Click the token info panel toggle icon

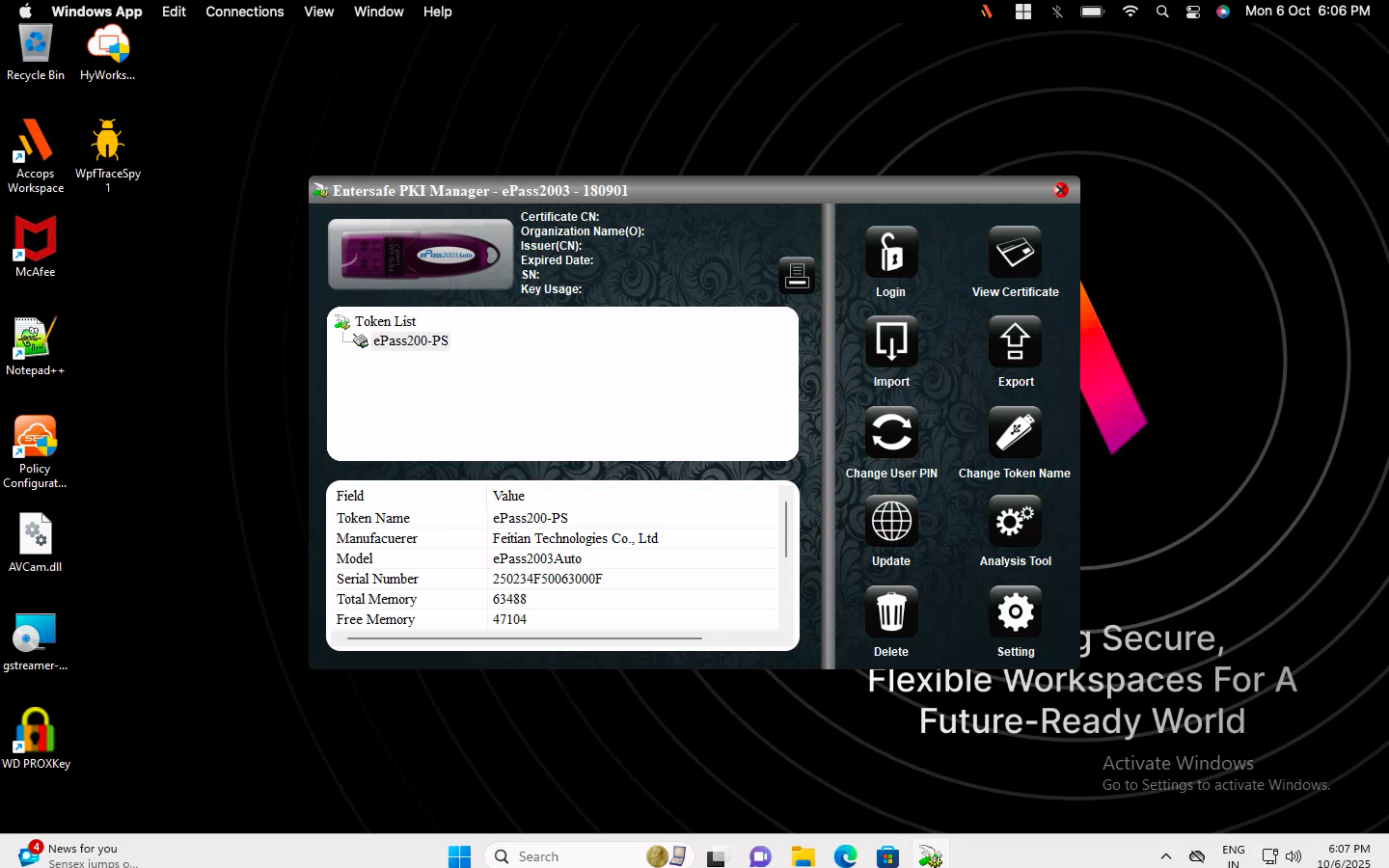click(x=797, y=276)
